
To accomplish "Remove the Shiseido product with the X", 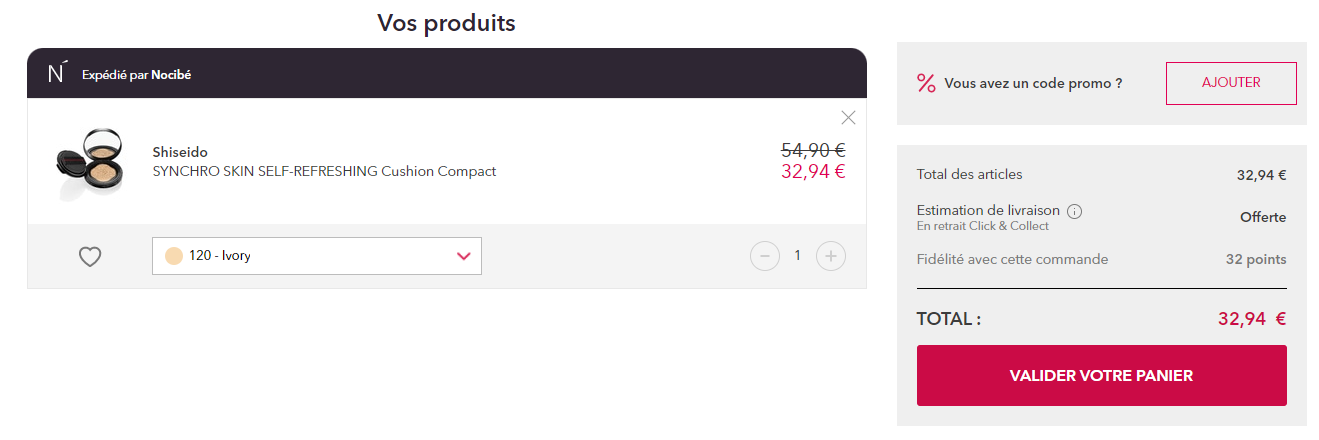I will pyautogui.click(x=848, y=118).
